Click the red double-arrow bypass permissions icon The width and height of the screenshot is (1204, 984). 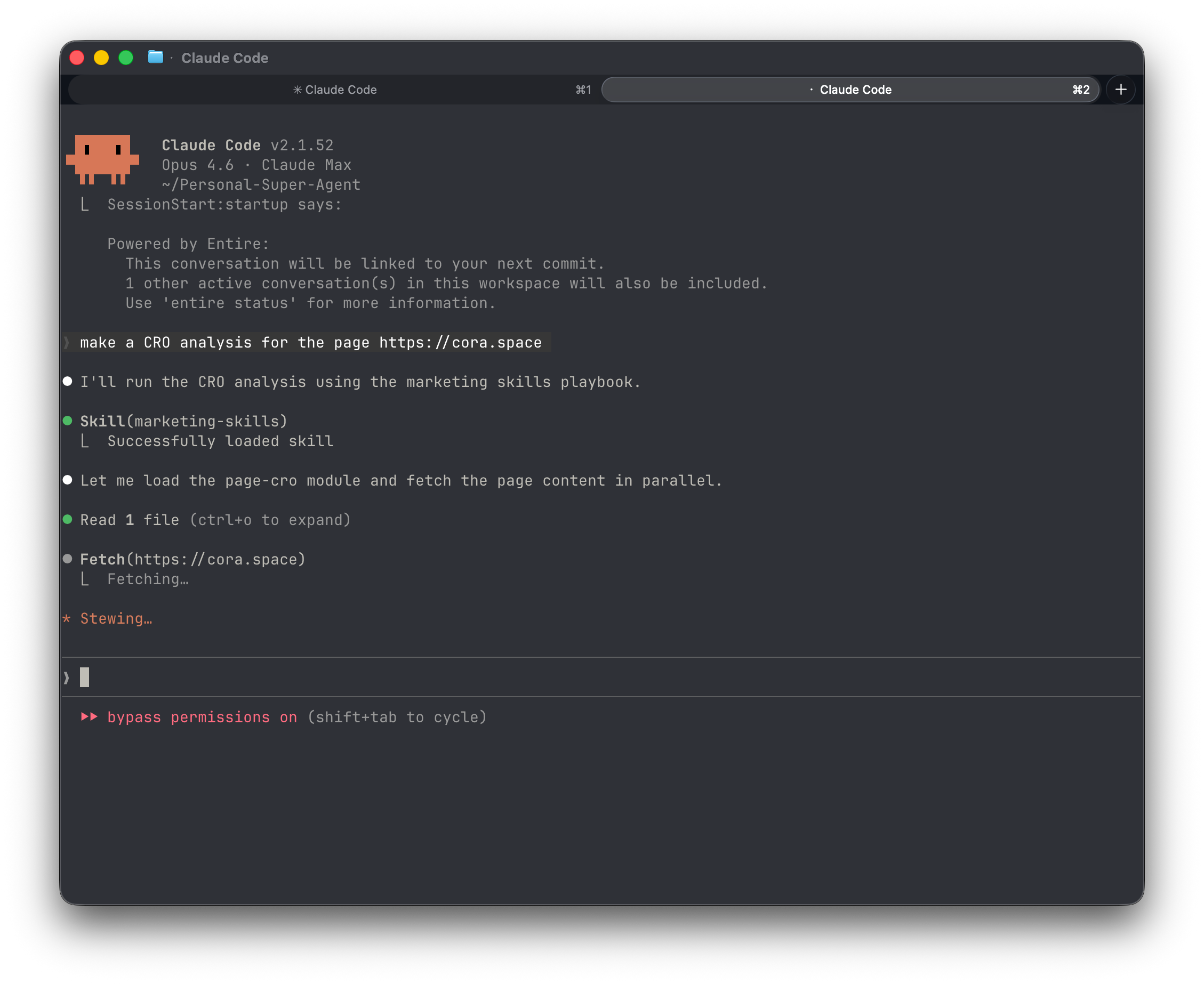(x=89, y=716)
